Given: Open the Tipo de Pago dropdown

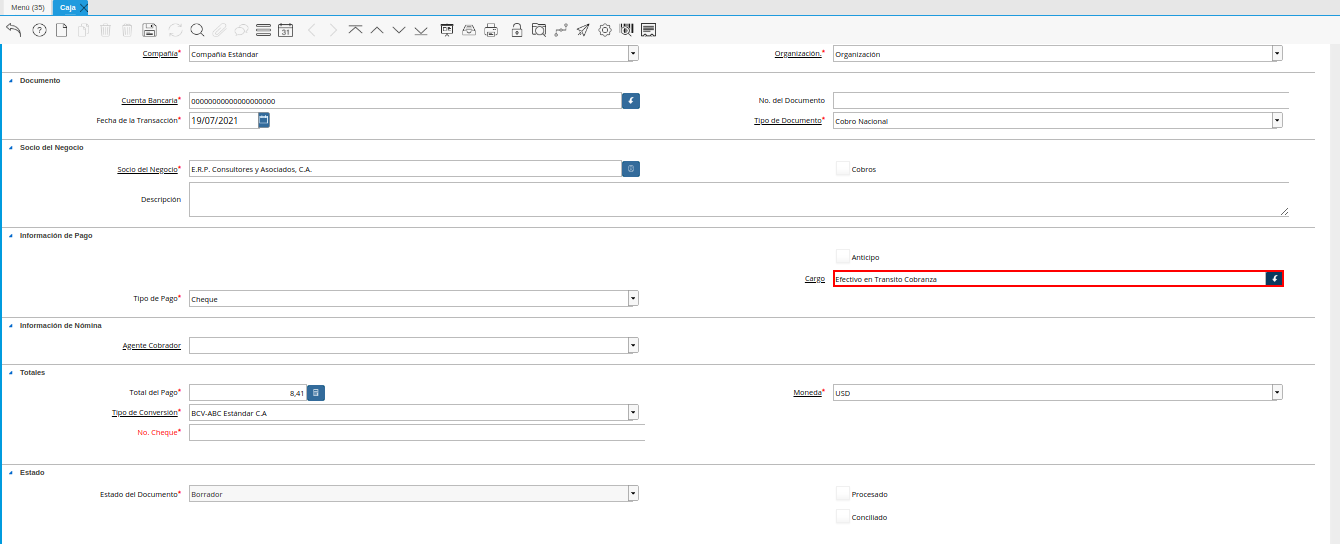Looking at the screenshot, I should (x=633, y=298).
